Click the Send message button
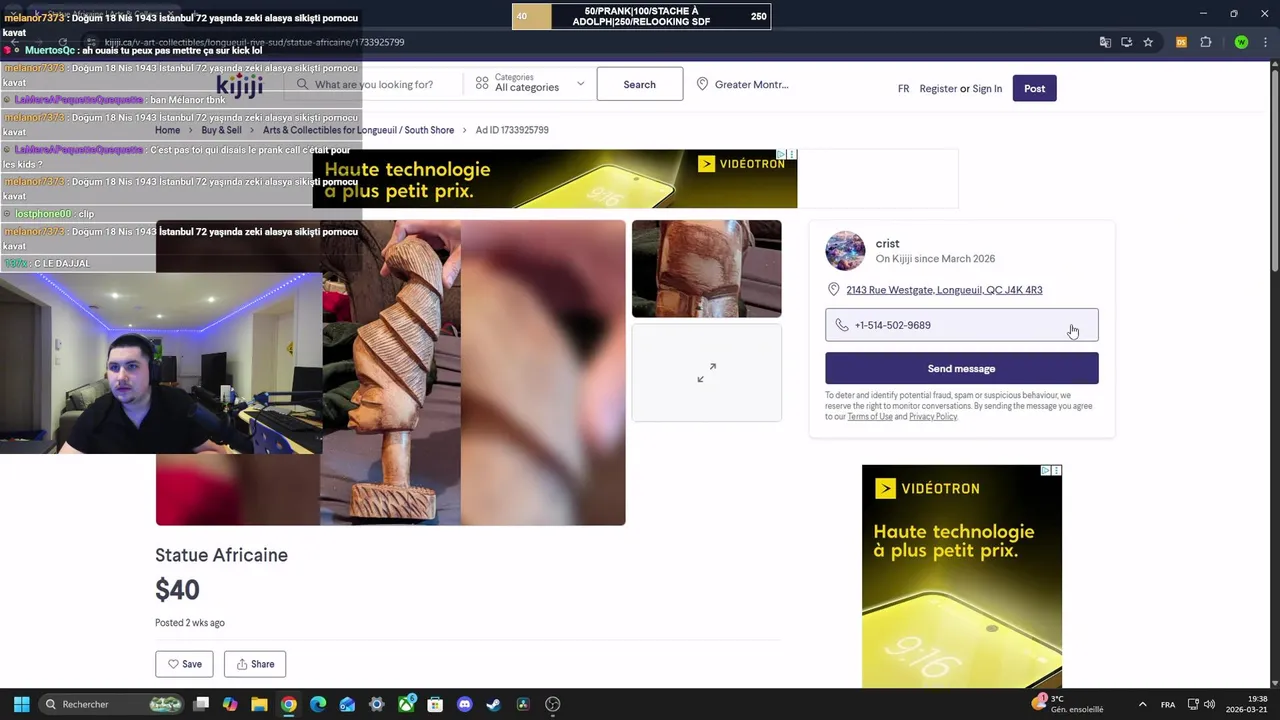1280x720 pixels. (x=961, y=369)
